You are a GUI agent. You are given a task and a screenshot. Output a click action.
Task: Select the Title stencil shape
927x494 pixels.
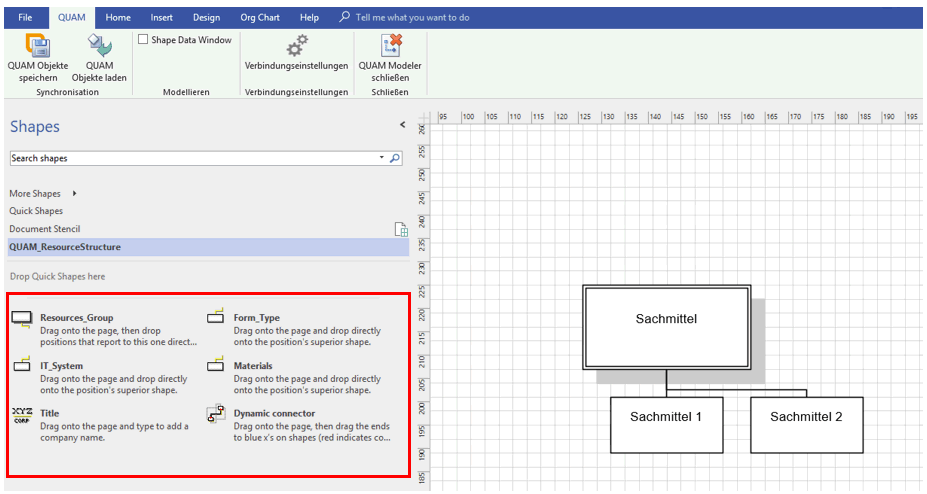coord(22,414)
